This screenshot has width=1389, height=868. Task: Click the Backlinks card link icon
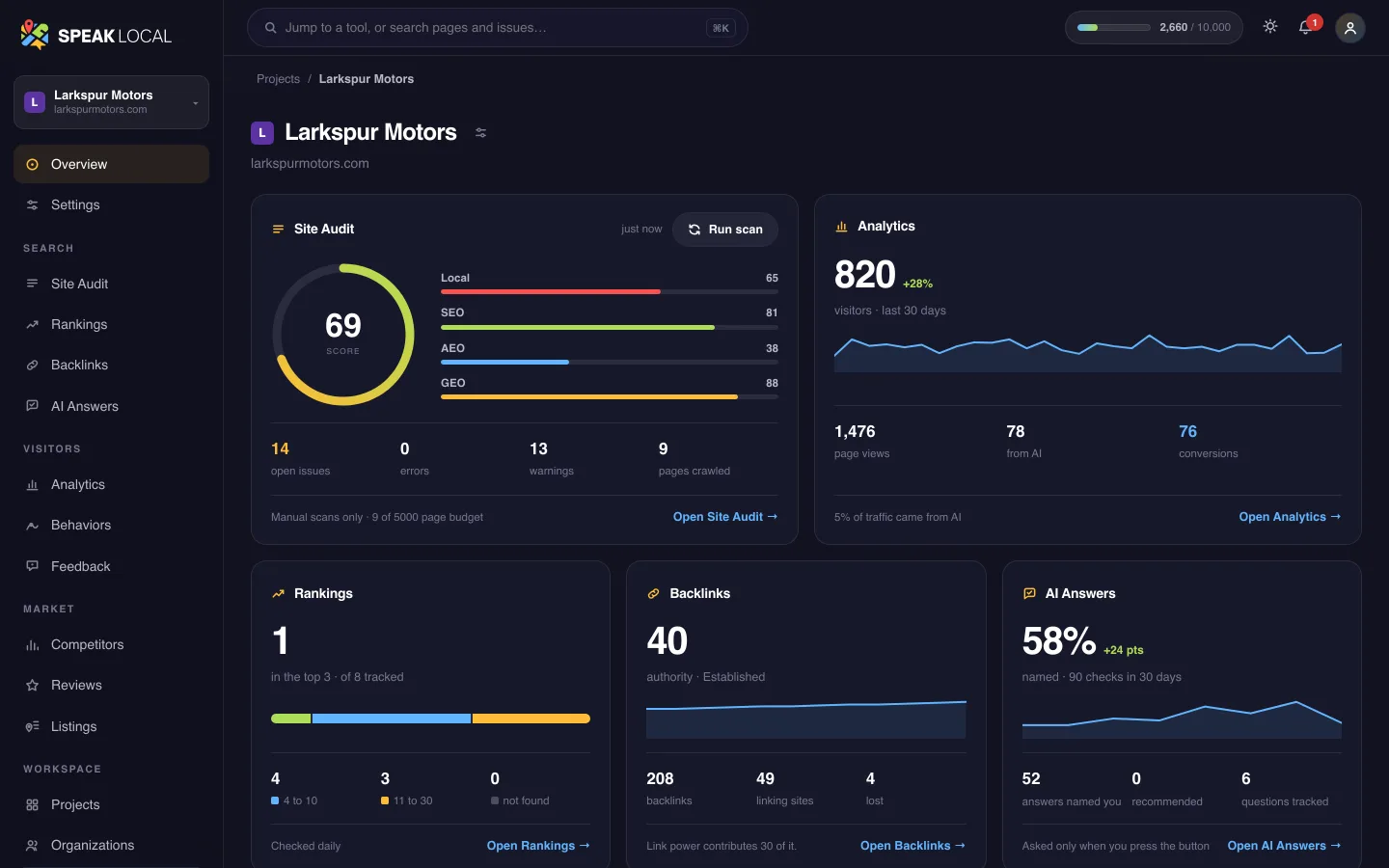(x=653, y=594)
